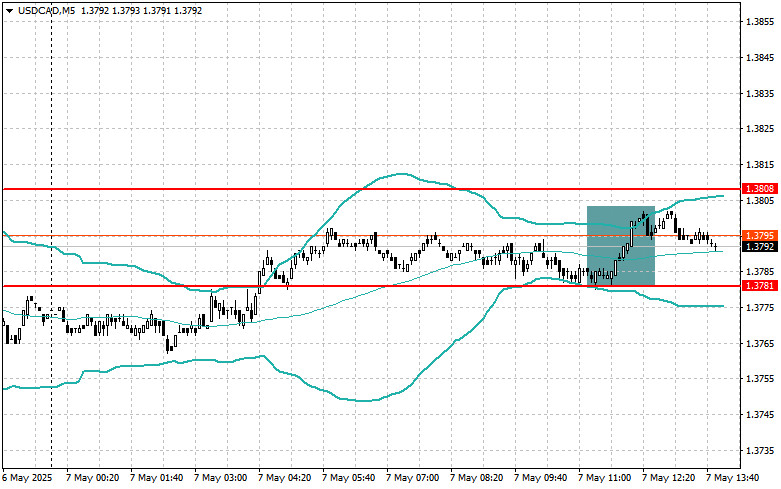Click the red 1.3781 price level label
Screen dimensions: 781x489
click(x=760, y=286)
